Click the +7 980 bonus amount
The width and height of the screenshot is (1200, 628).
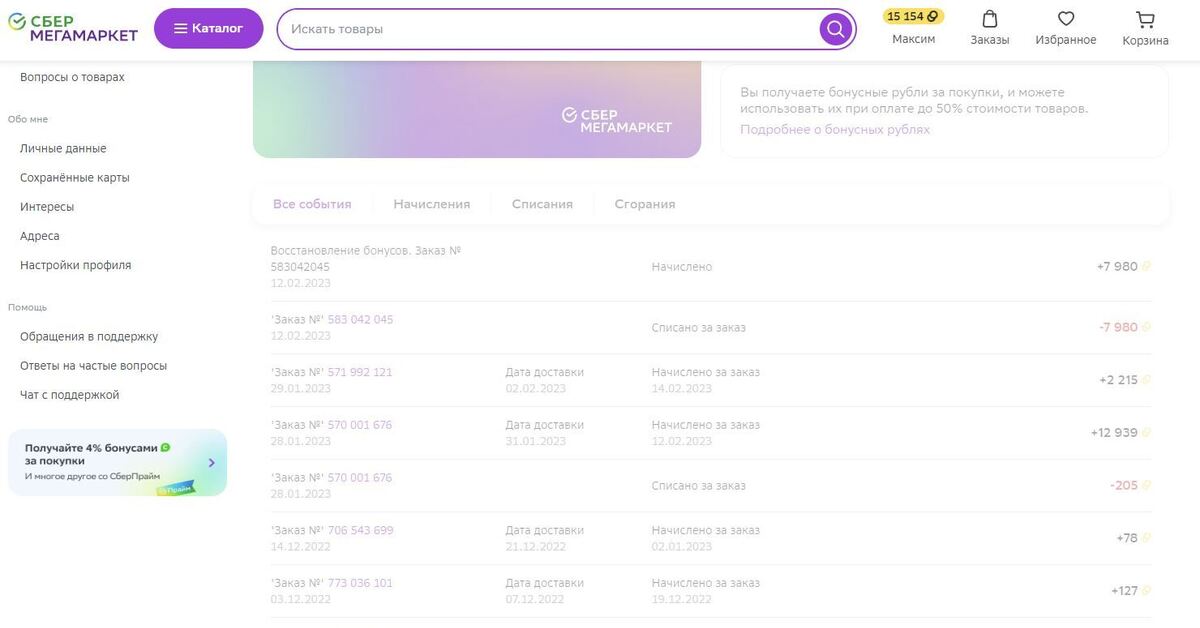pos(1117,267)
